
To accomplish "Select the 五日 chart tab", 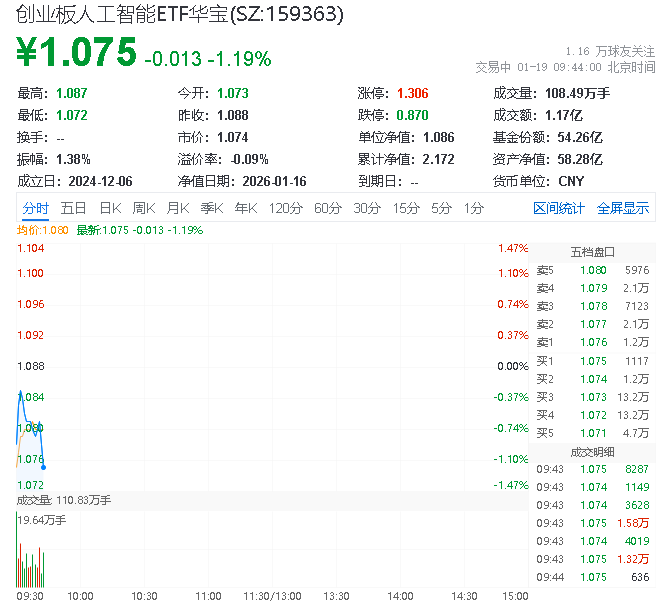I will pos(73,208).
